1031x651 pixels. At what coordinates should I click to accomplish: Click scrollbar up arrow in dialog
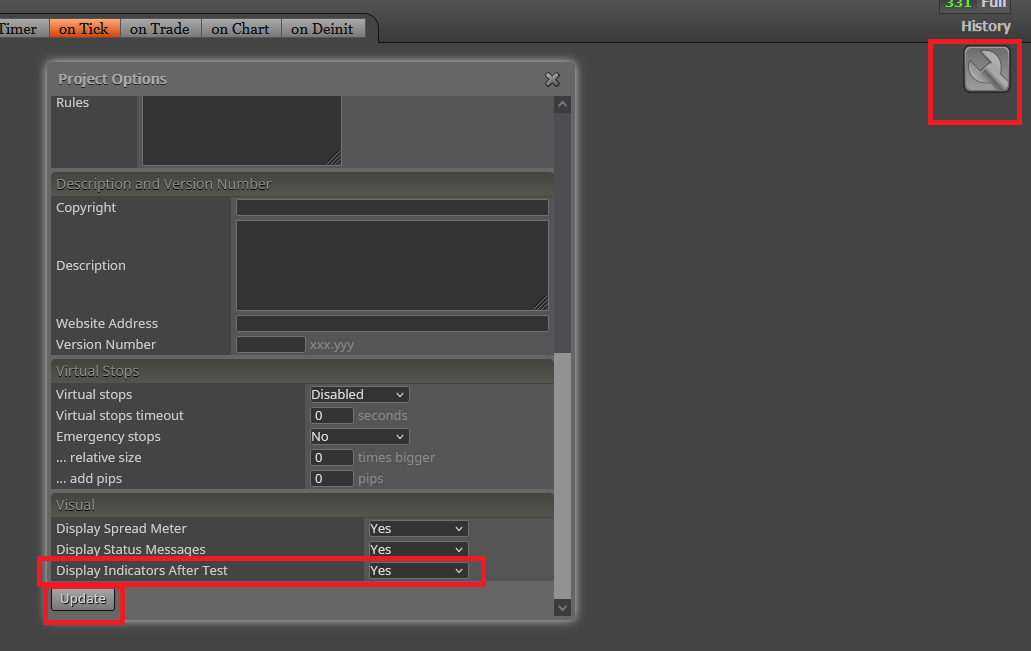click(562, 105)
